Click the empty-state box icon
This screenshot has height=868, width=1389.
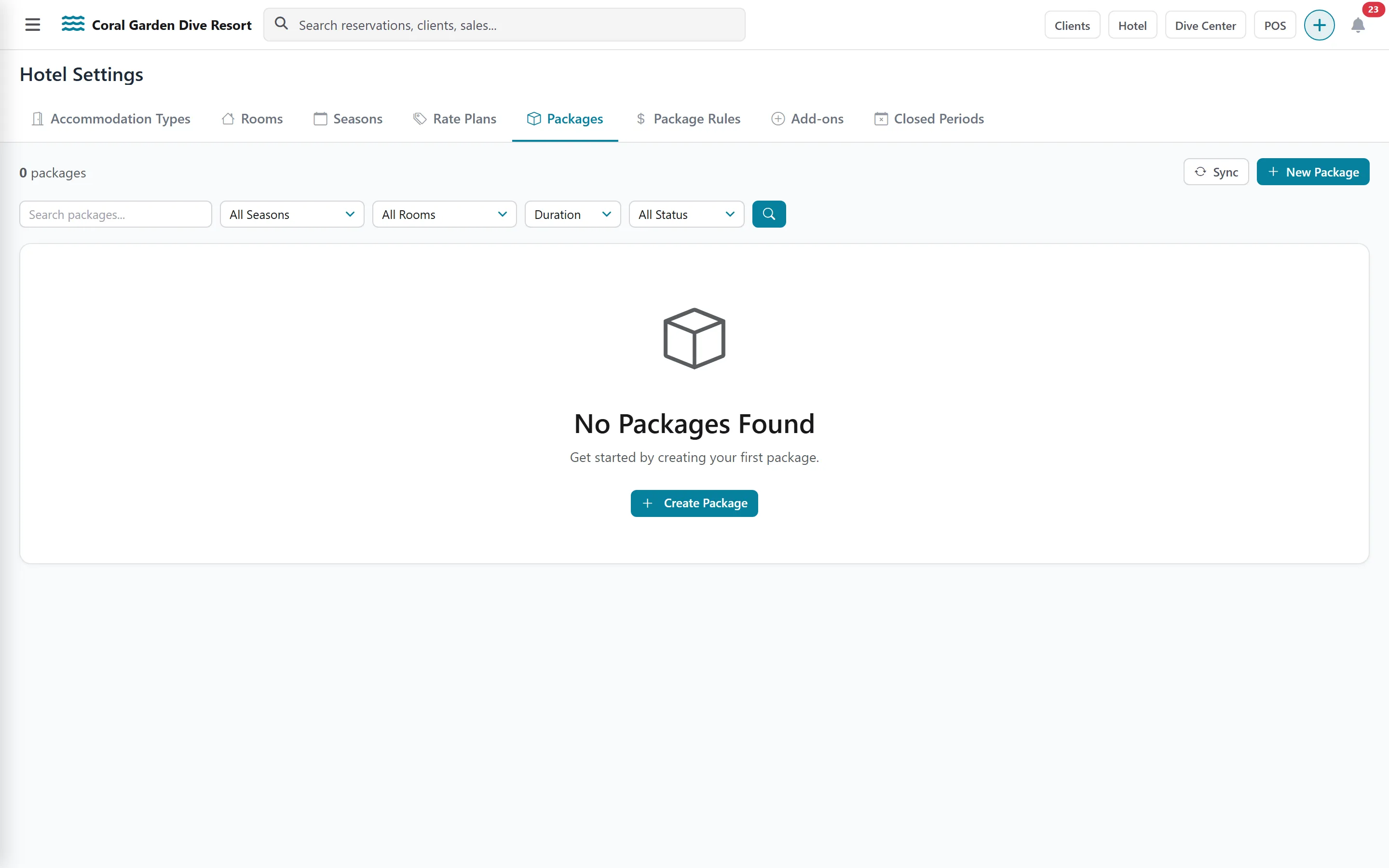(694, 339)
